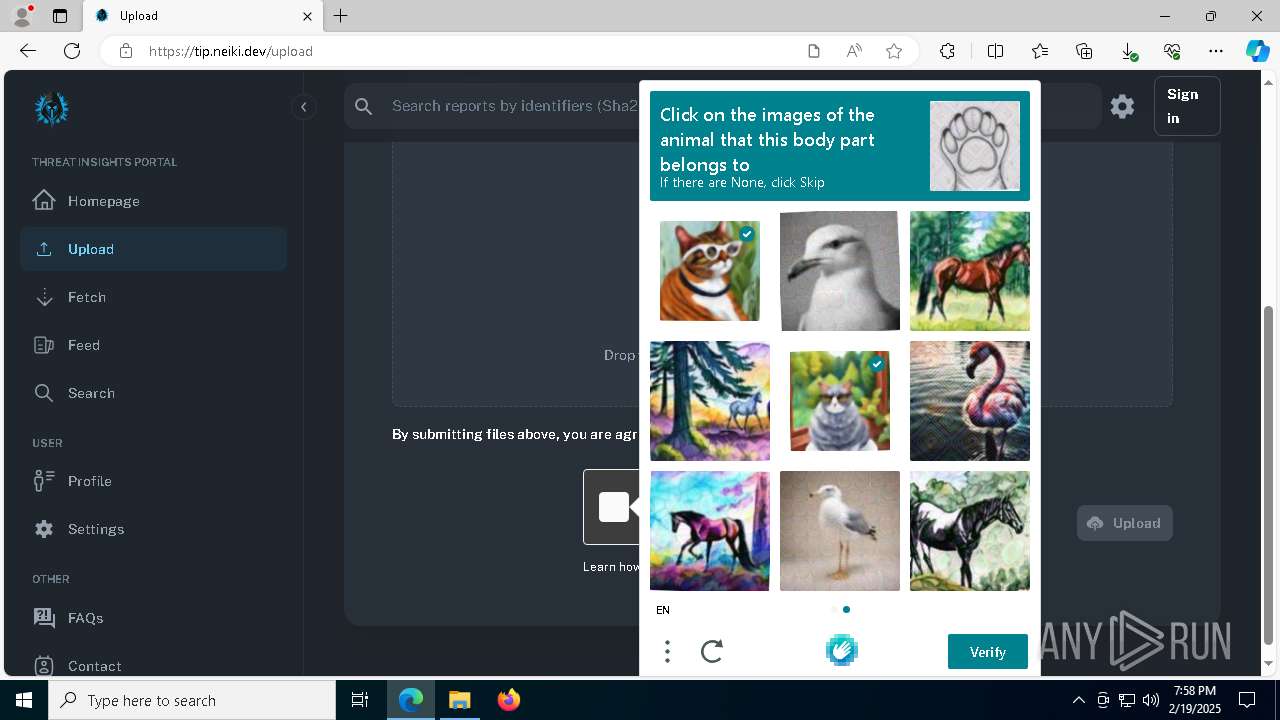Click the taskbar Type here to search box
1280x720 pixels.
tap(192, 700)
